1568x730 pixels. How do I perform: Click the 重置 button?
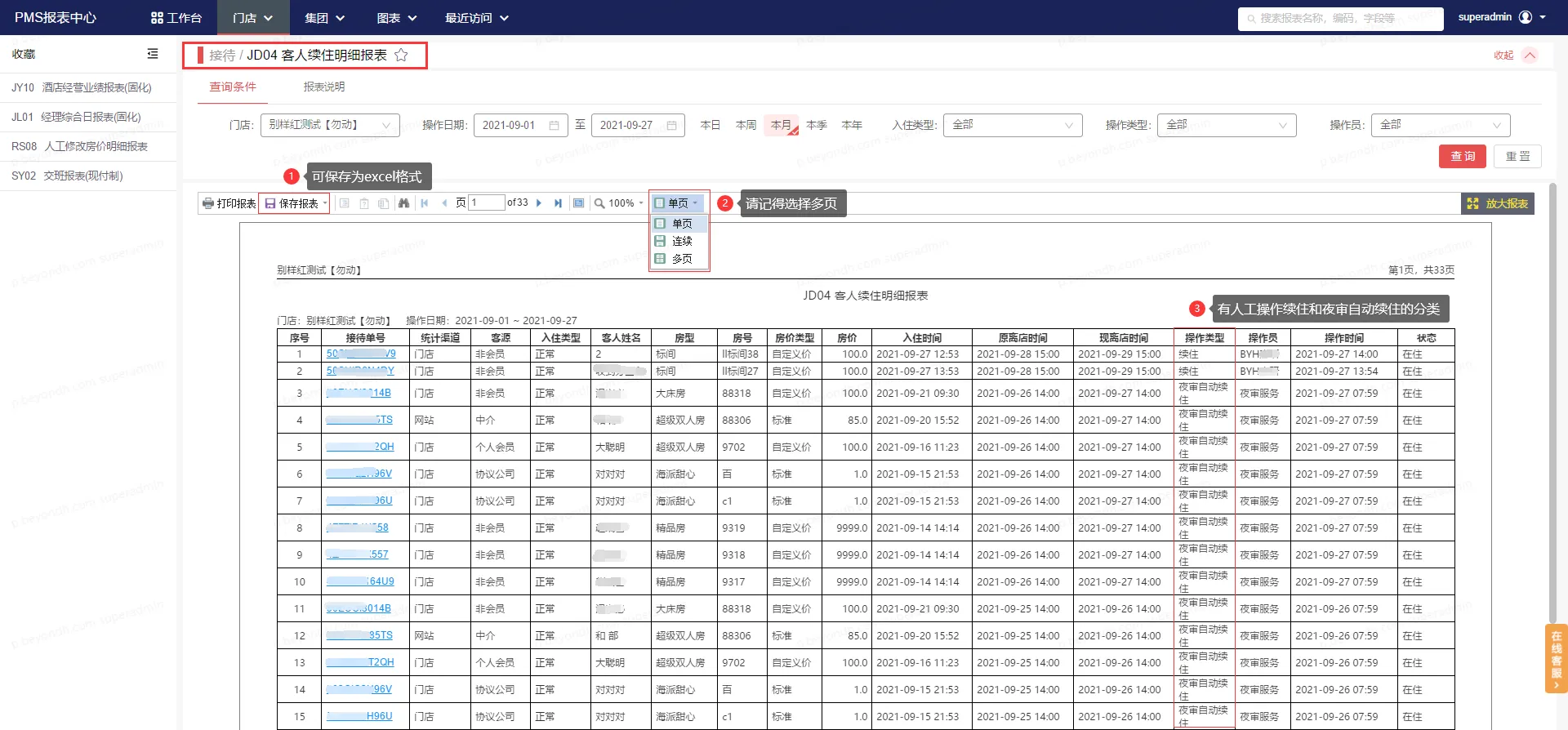pos(1518,156)
